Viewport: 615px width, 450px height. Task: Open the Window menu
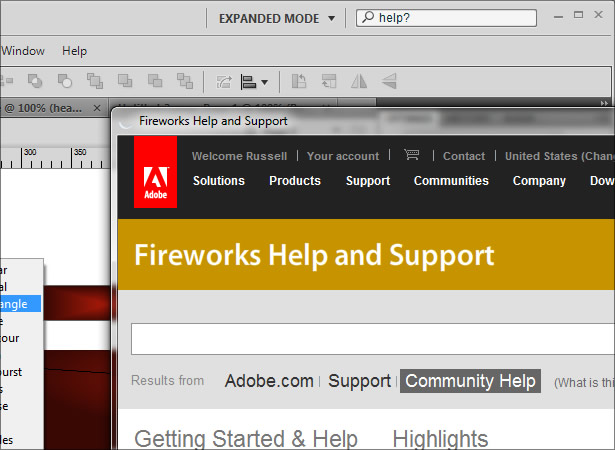[23, 51]
